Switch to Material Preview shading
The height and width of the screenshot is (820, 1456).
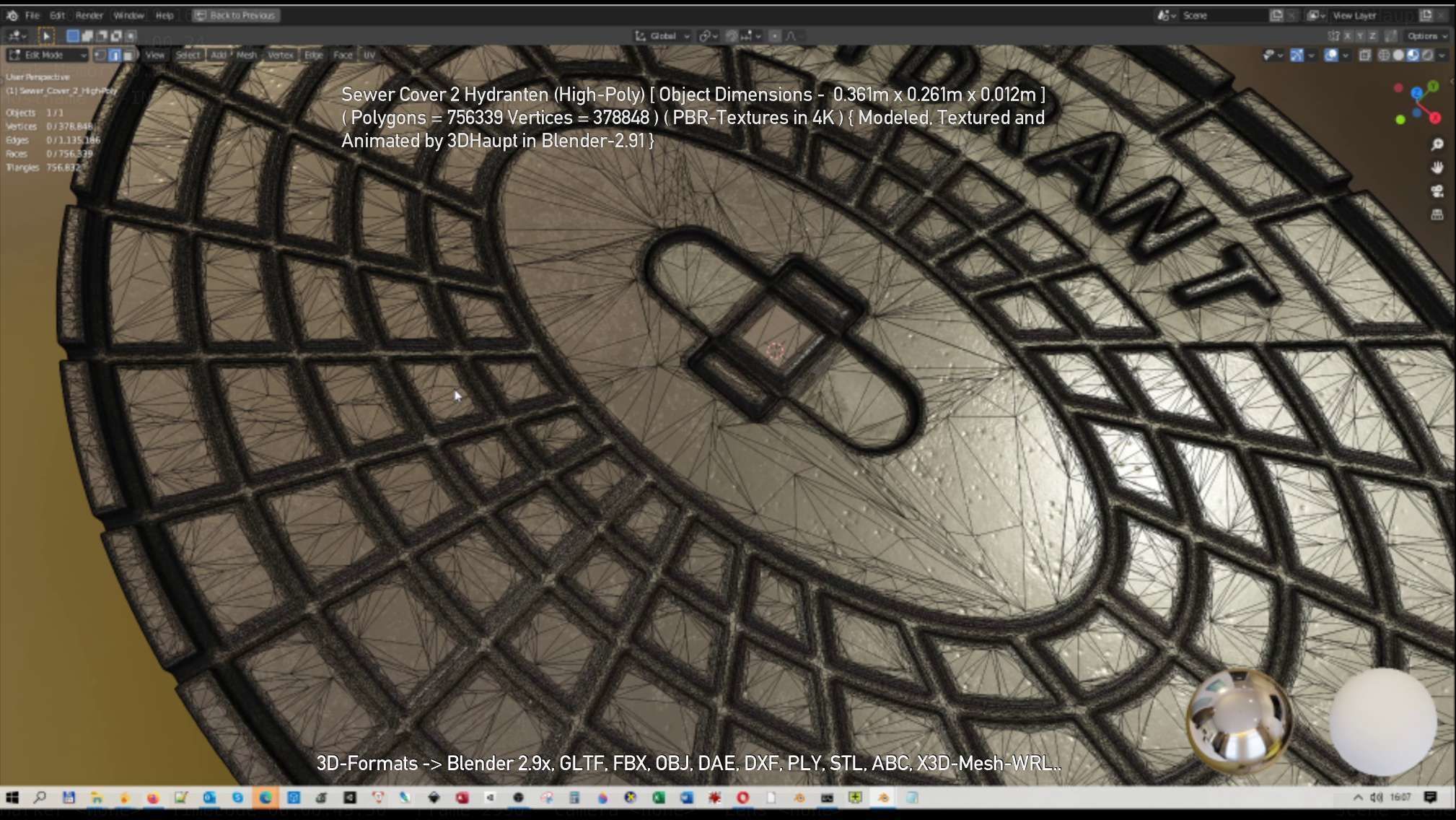[x=1413, y=55]
